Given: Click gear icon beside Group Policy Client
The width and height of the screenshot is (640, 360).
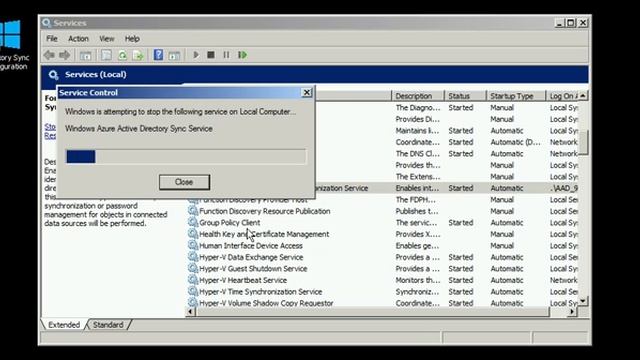Looking at the screenshot, I should [193, 222].
